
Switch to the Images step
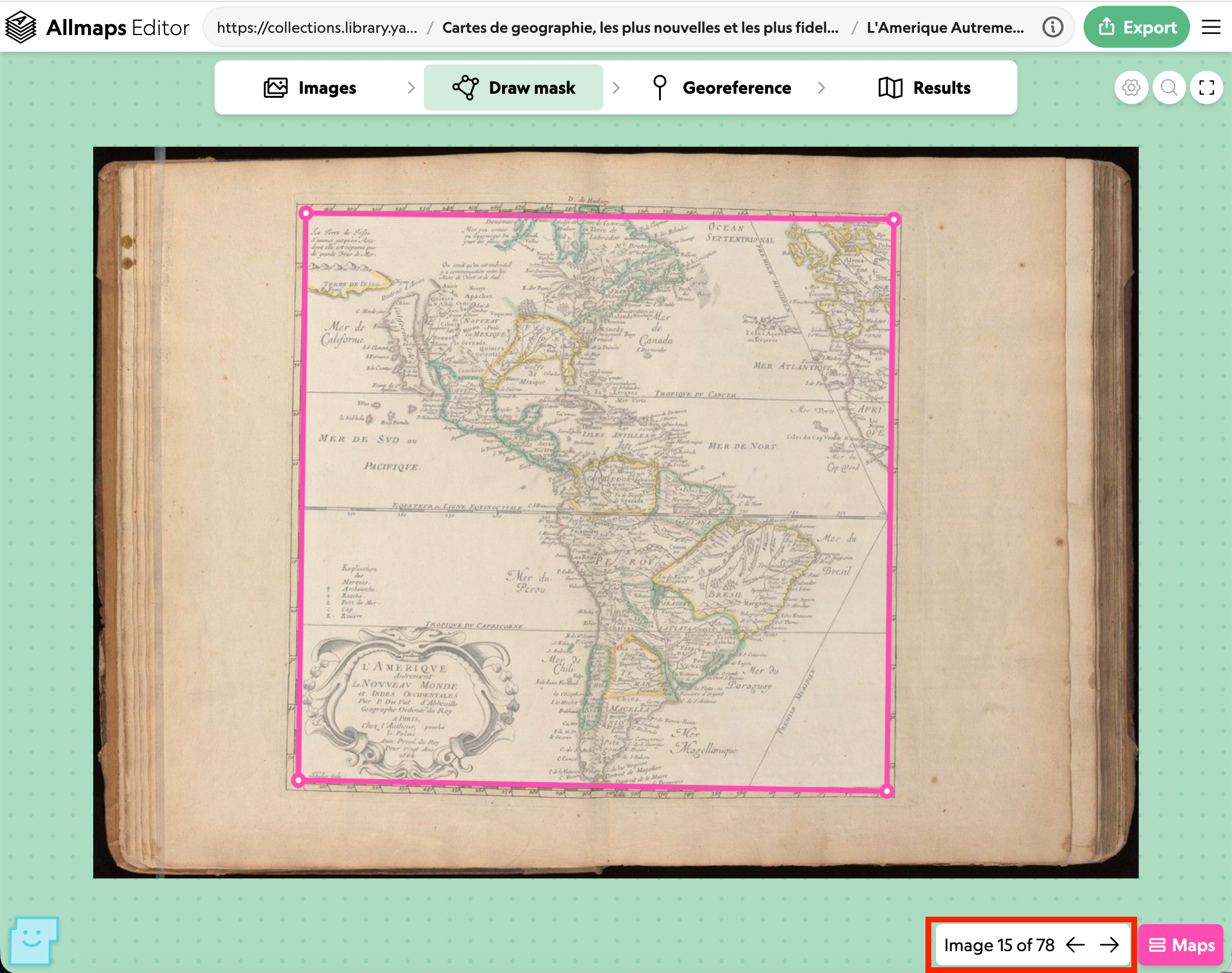(309, 87)
